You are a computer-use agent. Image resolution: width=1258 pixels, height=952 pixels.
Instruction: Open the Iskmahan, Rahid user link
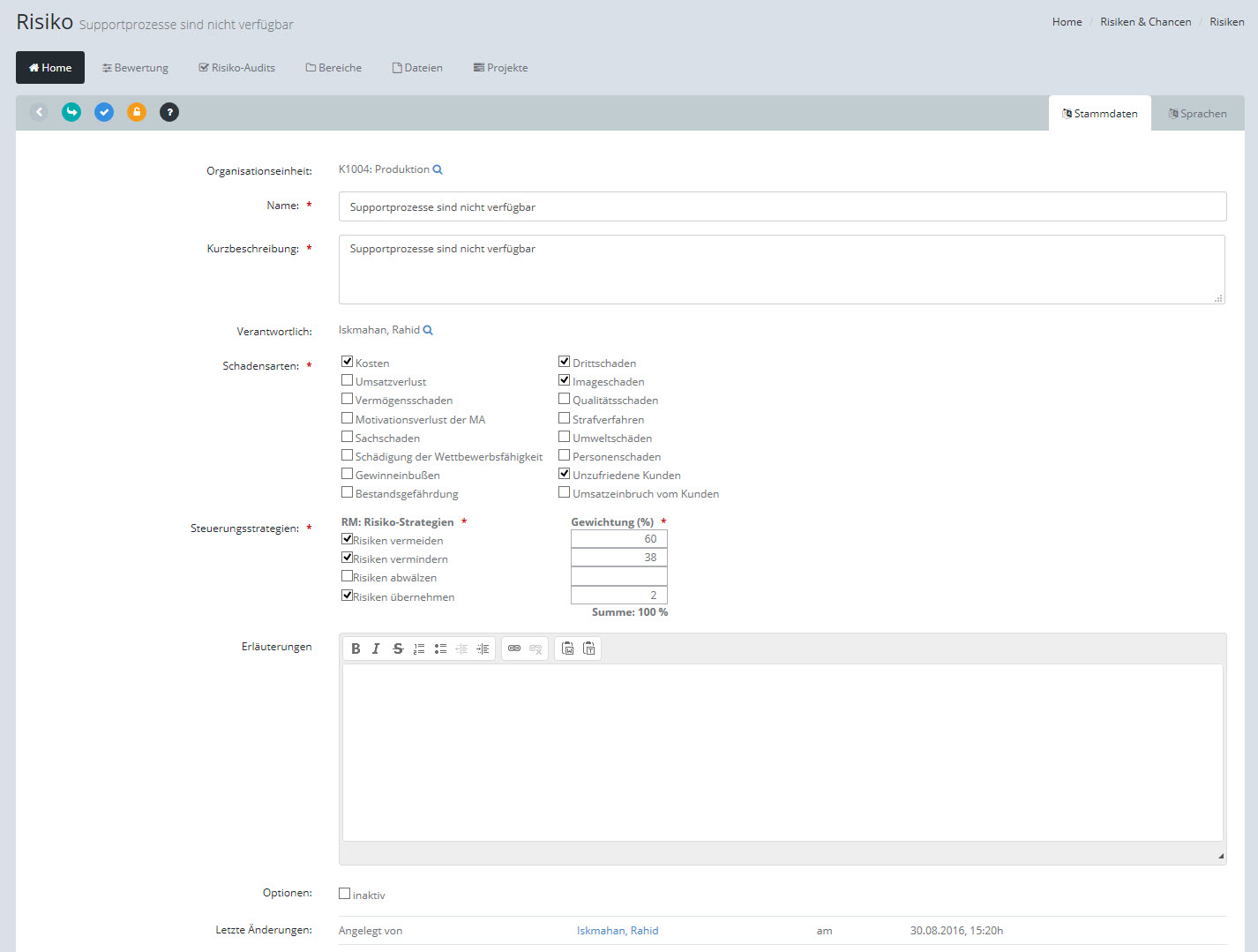(x=618, y=931)
